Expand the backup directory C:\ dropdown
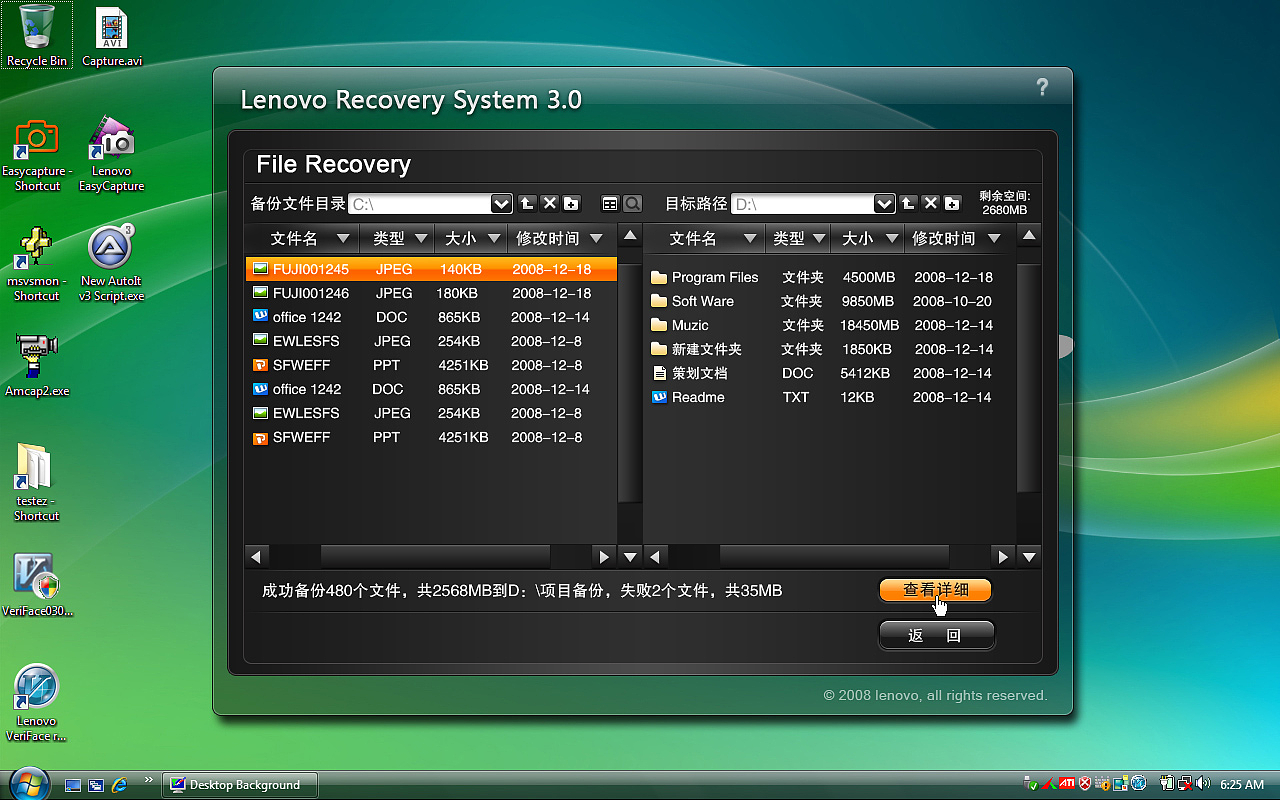 pyautogui.click(x=501, y=204)
